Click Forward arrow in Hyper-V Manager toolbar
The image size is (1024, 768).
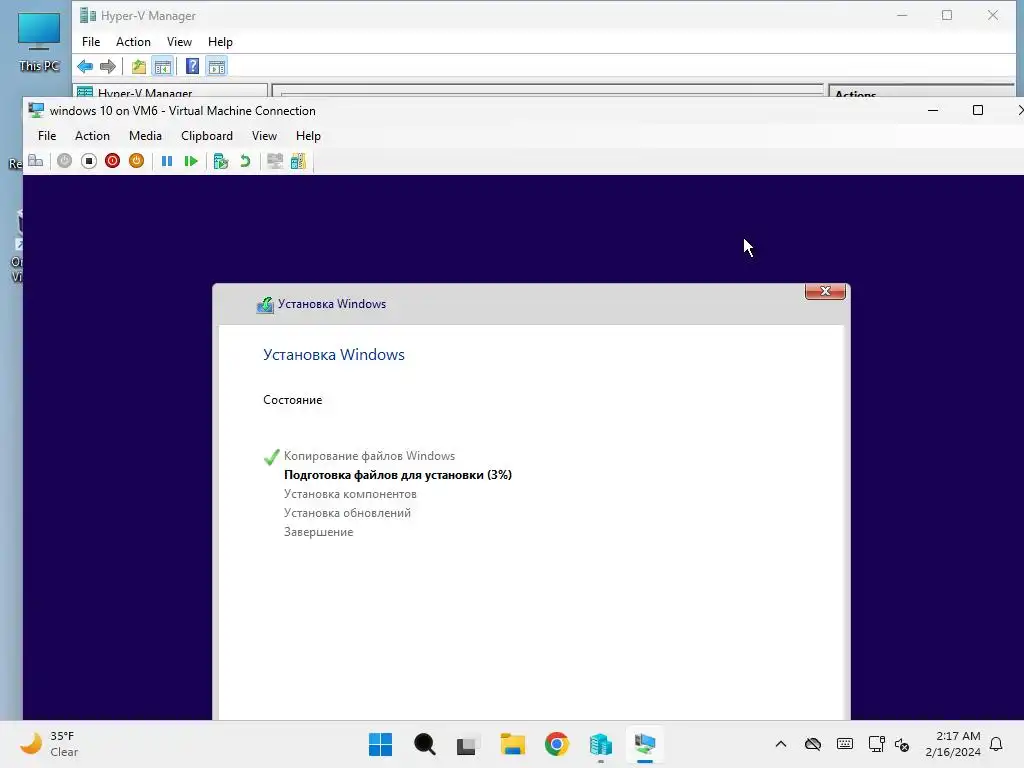tap(108, 67)
